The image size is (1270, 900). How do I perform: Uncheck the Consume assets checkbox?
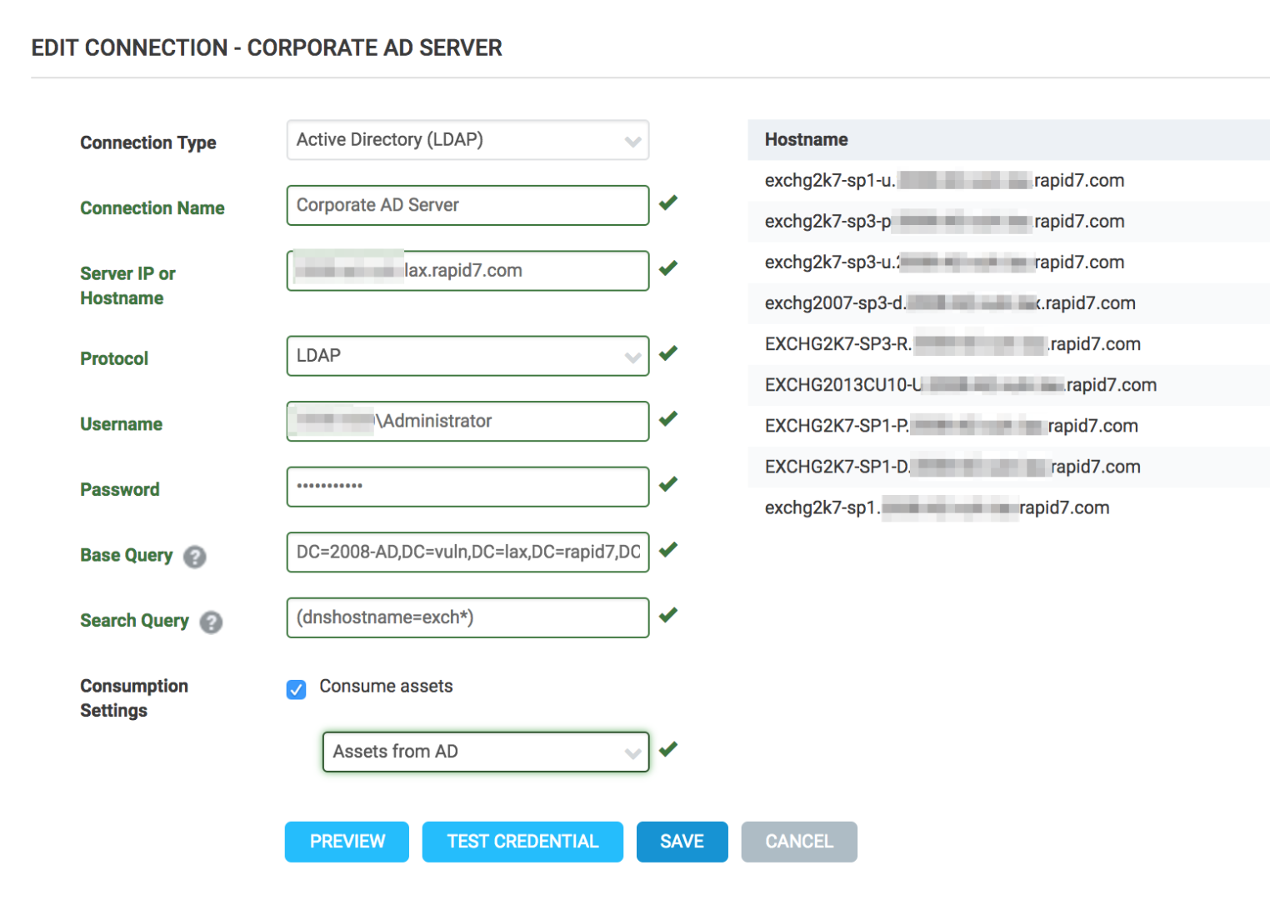tap(296, 689)
